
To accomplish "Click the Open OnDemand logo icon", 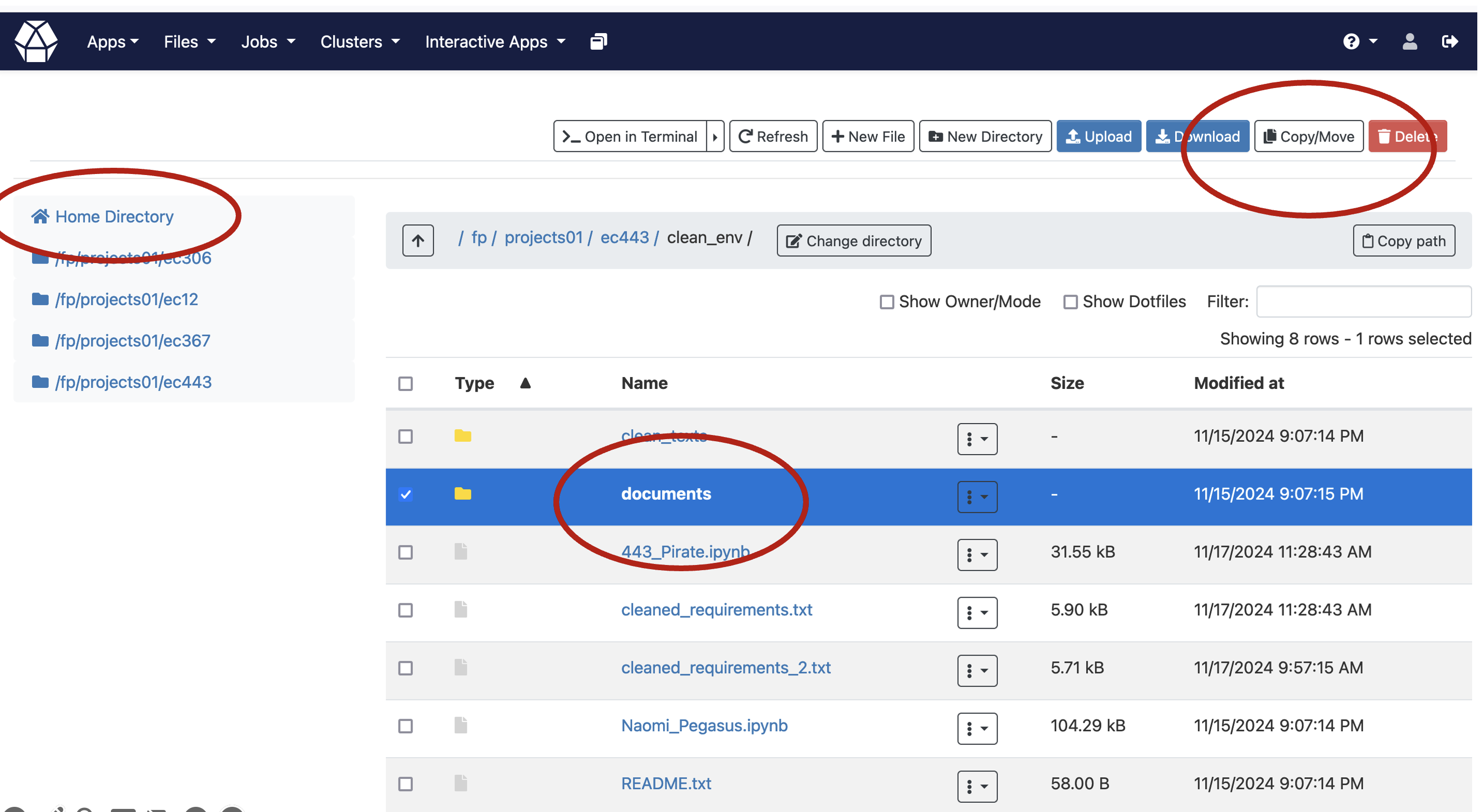I will point(36,41).
